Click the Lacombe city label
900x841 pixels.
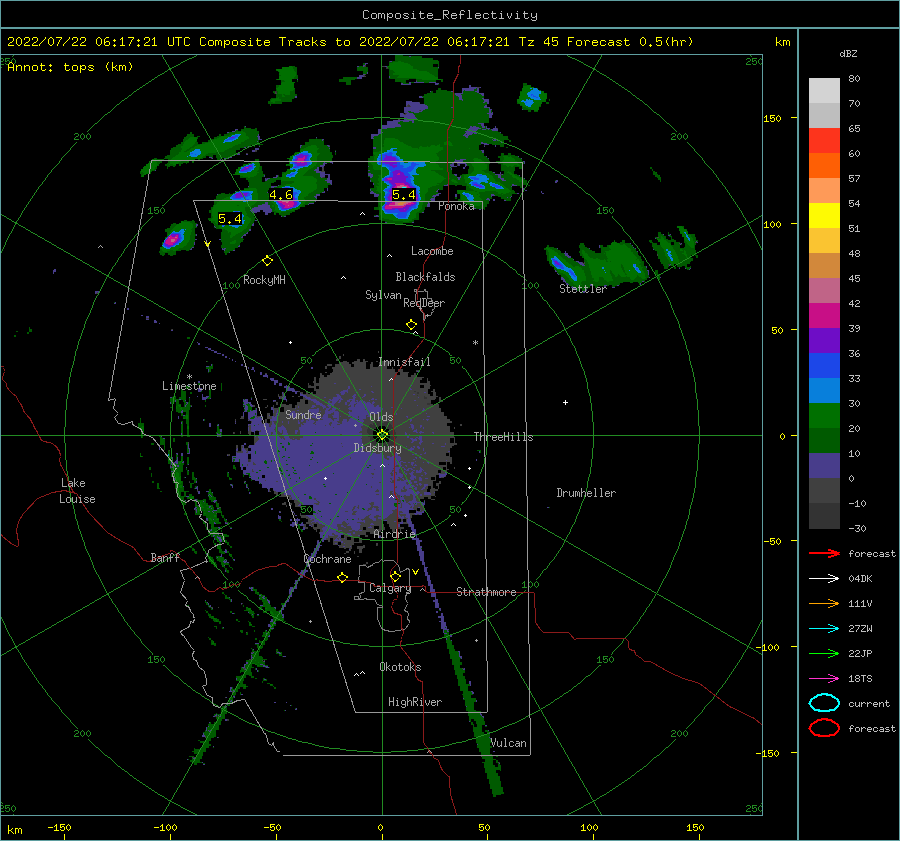tap(432, 251)
